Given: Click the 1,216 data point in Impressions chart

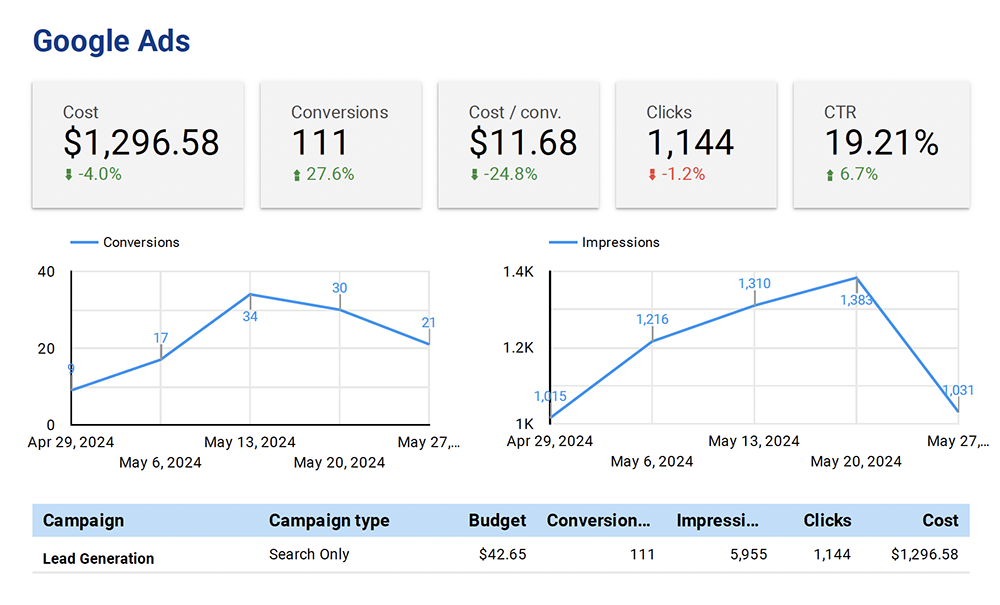Looking at the screenshot, I should click(652, 342).
